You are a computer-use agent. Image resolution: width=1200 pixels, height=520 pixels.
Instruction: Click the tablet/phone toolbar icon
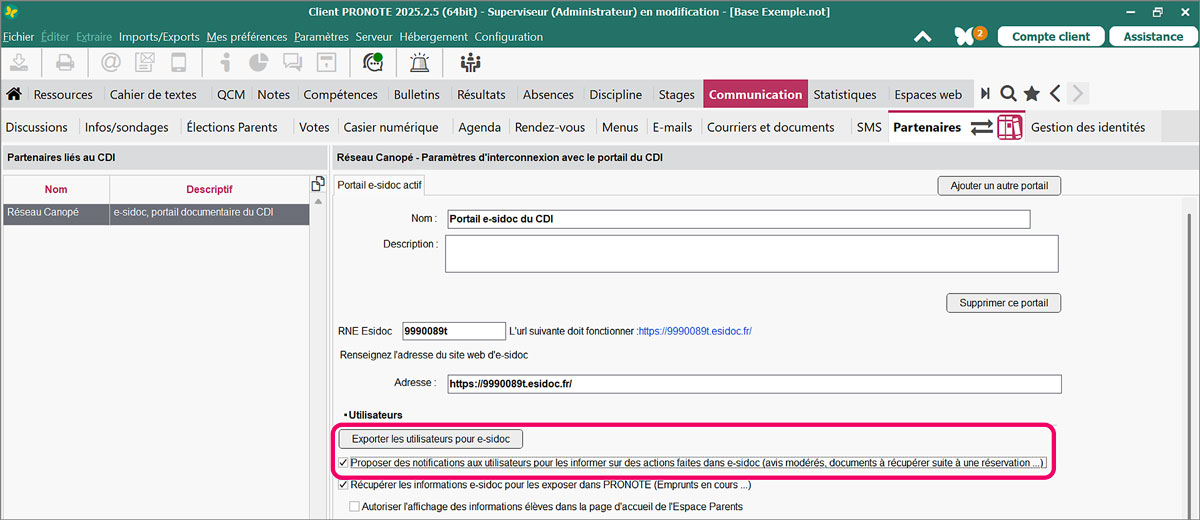(x=178, y=62)
